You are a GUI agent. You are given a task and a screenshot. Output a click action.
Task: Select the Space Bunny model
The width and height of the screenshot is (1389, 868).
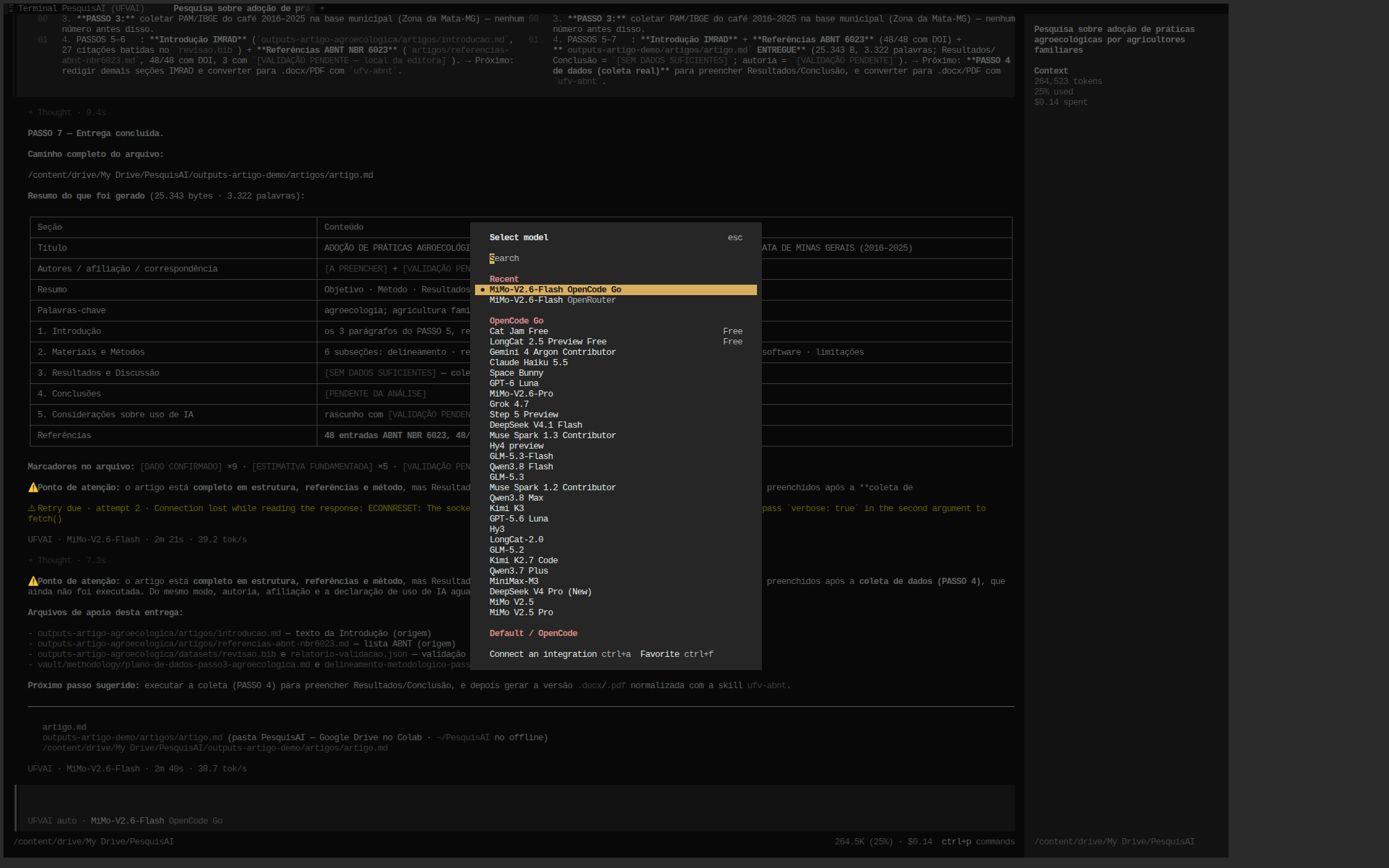click(615, 373)
